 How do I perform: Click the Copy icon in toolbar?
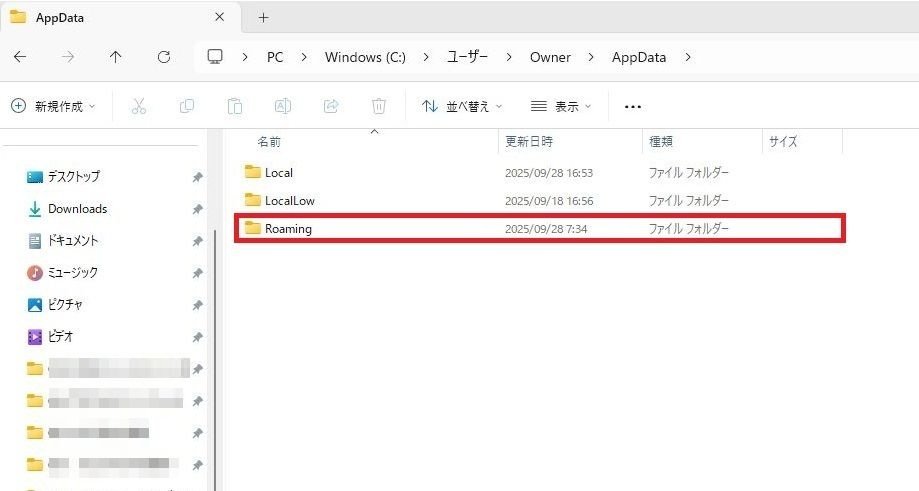[x=186, y=106]
